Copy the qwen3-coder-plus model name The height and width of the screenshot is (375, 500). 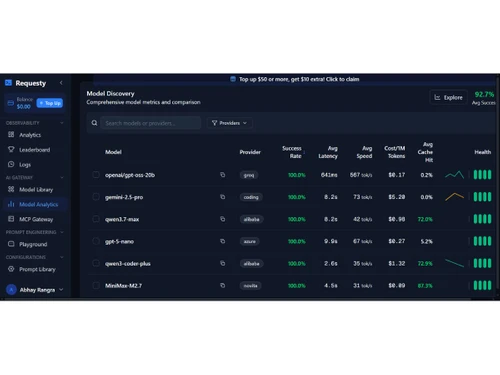tap(223, 263)
